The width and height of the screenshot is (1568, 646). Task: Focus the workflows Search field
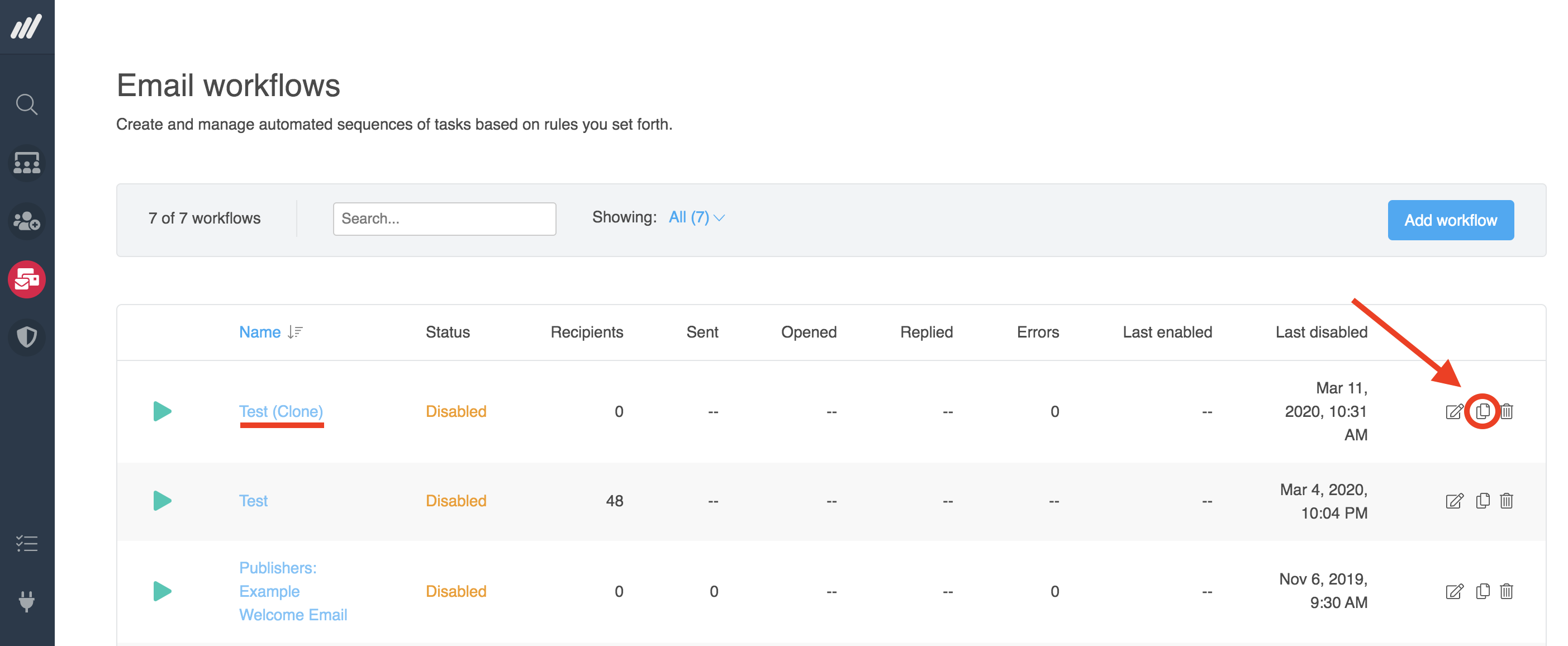[444, 218]
